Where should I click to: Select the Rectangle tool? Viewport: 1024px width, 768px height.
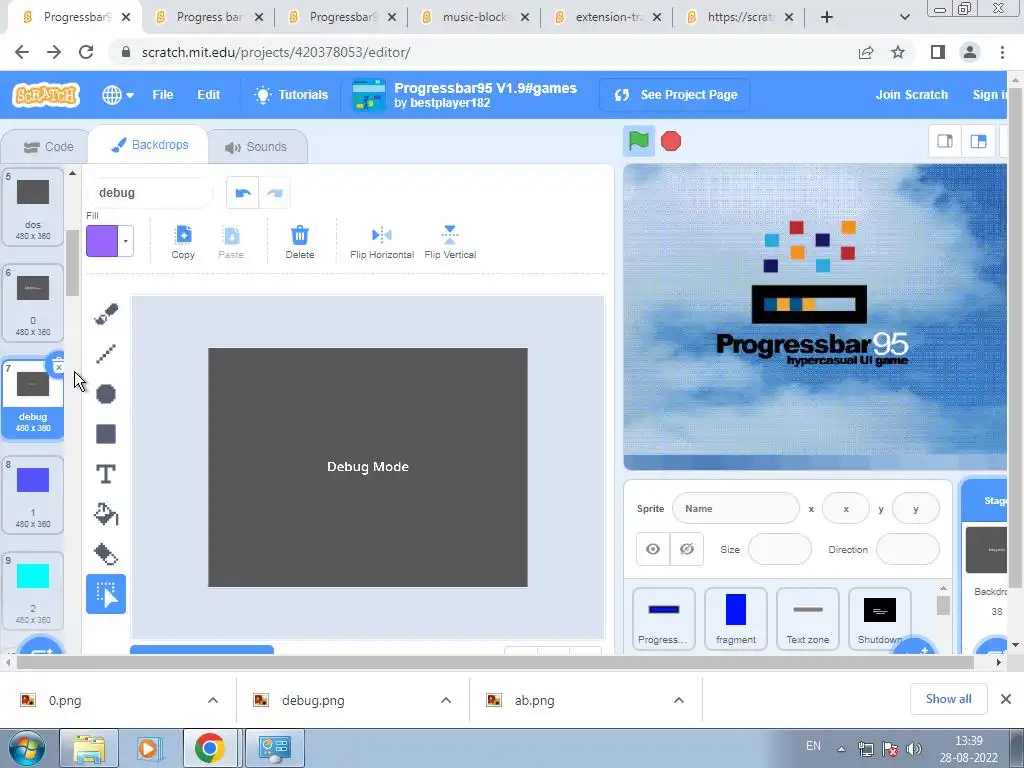tap(106, 434)
